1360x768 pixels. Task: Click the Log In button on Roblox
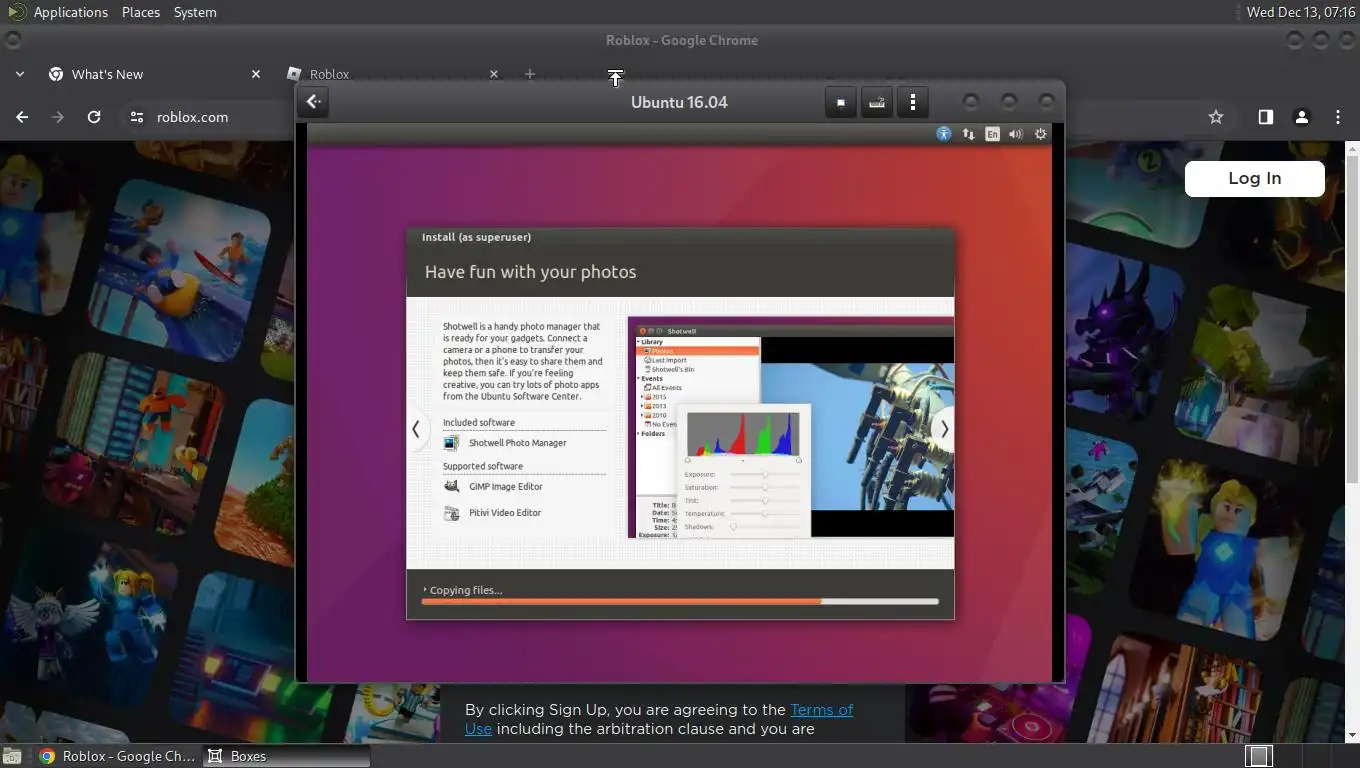click(1255, 178)
